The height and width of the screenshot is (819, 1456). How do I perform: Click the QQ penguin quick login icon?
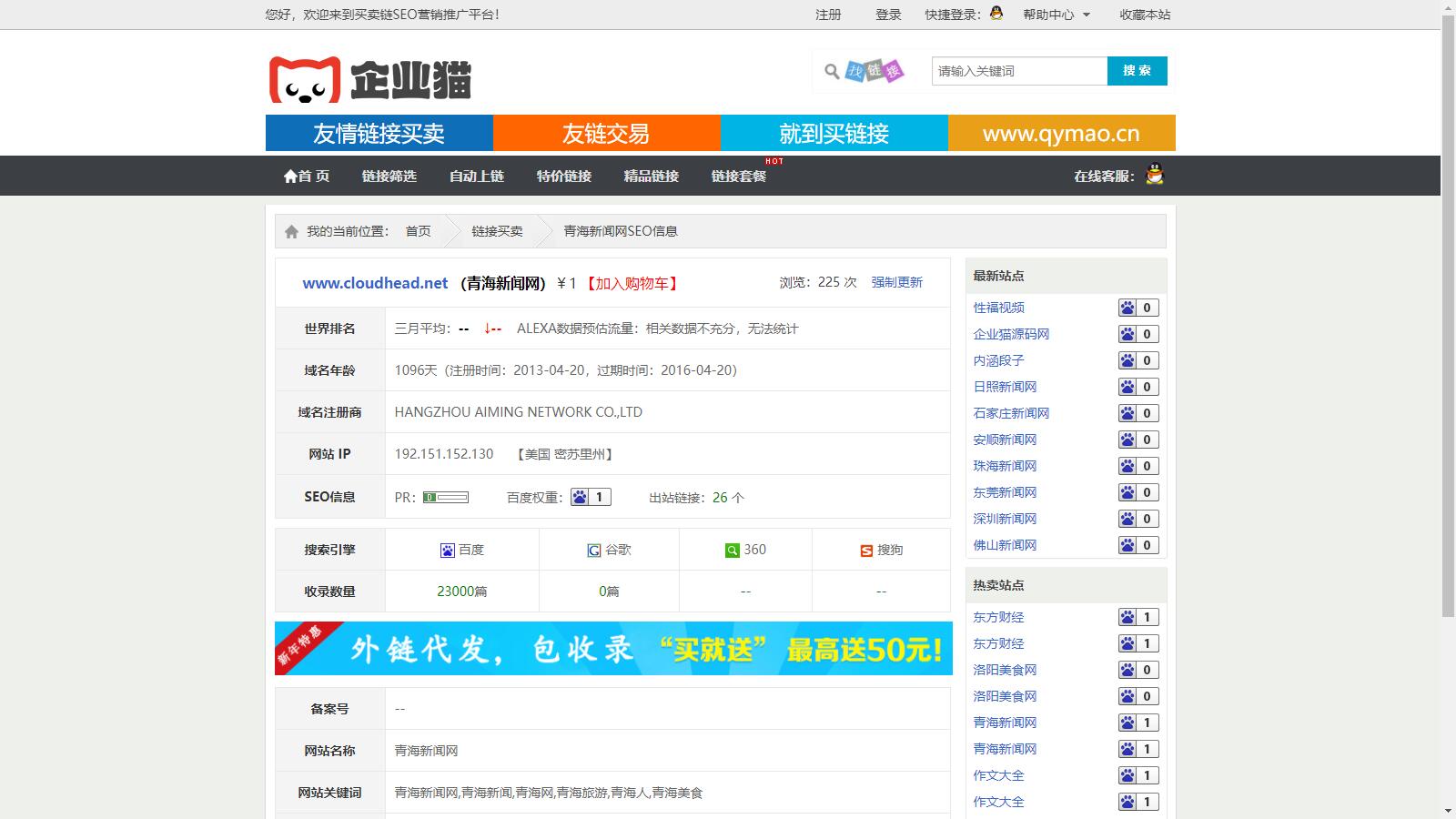(996, 13)
